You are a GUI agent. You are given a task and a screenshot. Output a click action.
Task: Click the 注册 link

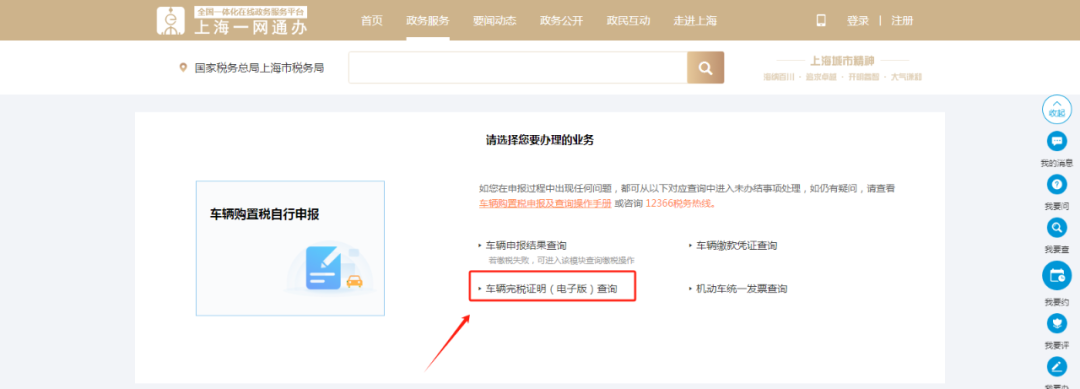coord(902,21)
